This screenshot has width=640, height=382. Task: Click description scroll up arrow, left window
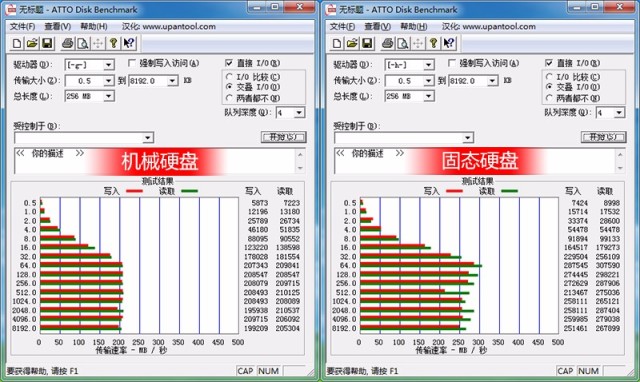coord(300,155)
